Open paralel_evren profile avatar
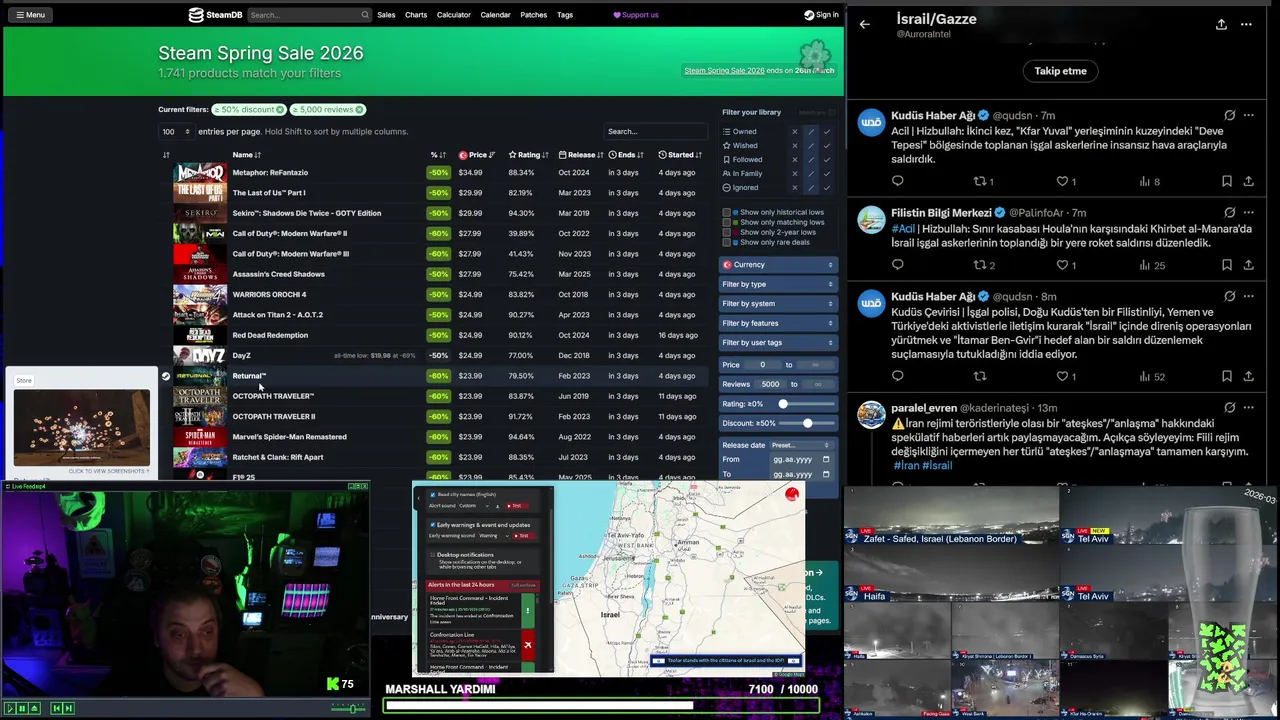 click(872, 414)
